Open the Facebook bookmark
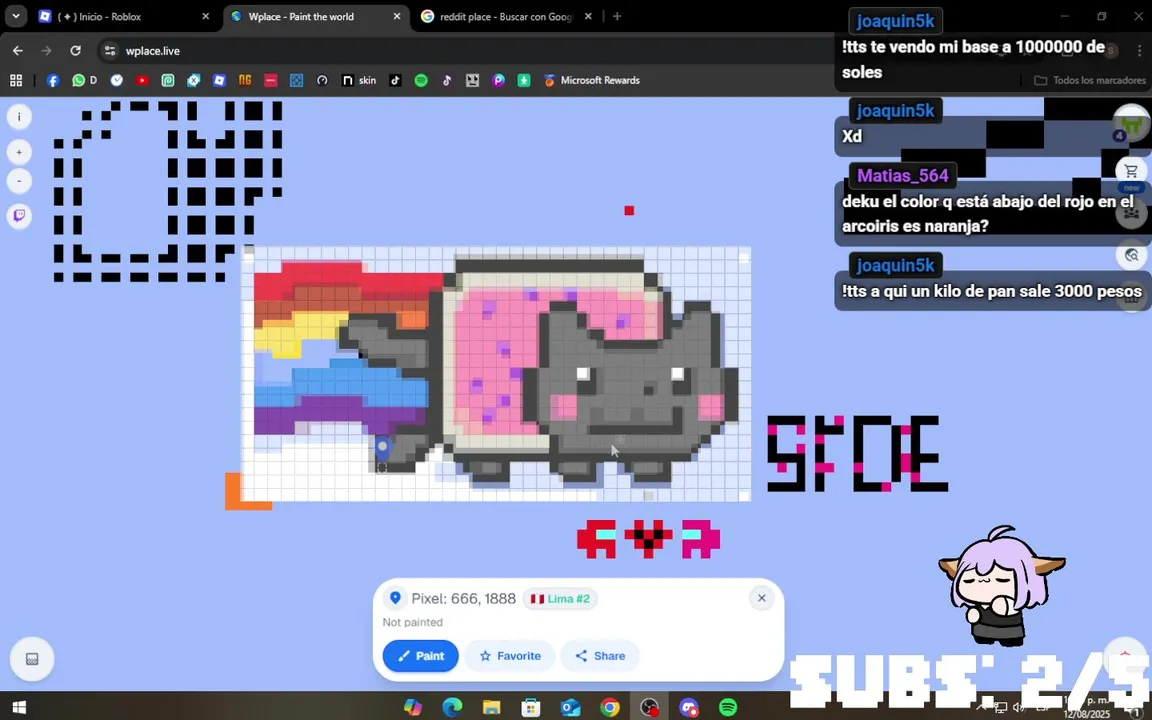The width and height of the screenshot is (1152, 720). pyautogui.click(x=53, y=80)
